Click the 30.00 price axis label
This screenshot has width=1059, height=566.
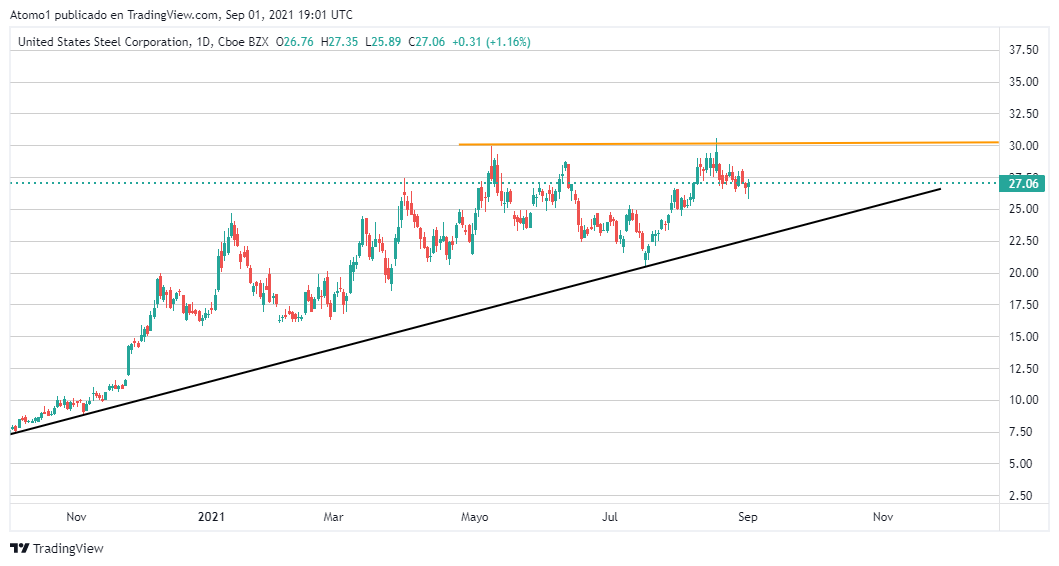coord(1023,146)
